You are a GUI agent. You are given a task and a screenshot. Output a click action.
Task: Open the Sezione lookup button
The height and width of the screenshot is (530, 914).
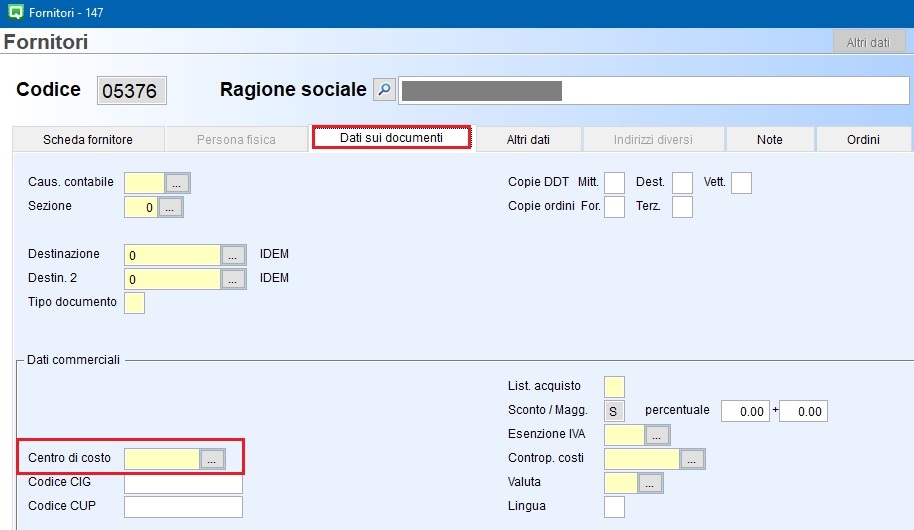[x=171, y=207]
